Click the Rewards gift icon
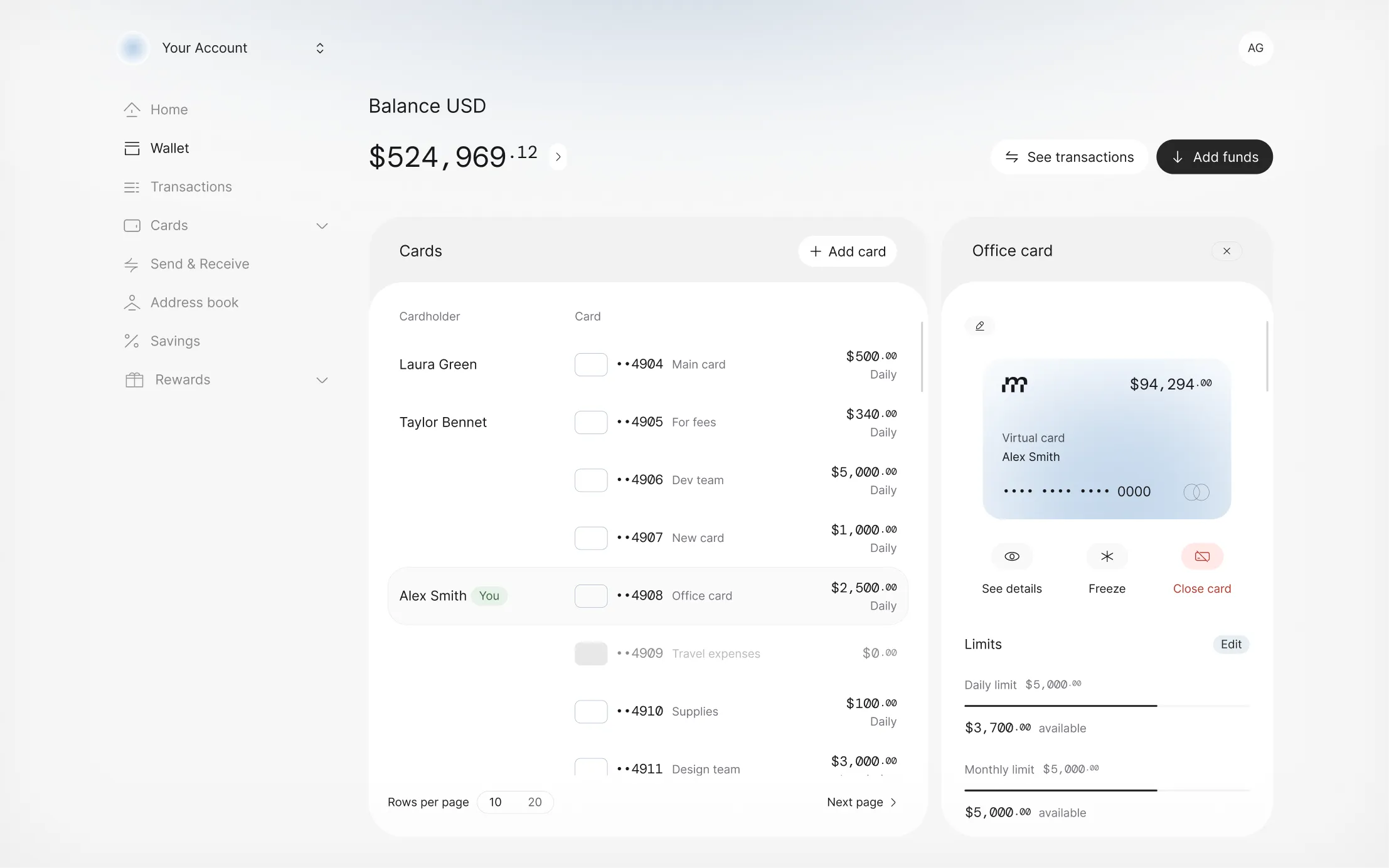Image resolution: width=1389 pixels, height=868 pixels. tap(134, 380)
